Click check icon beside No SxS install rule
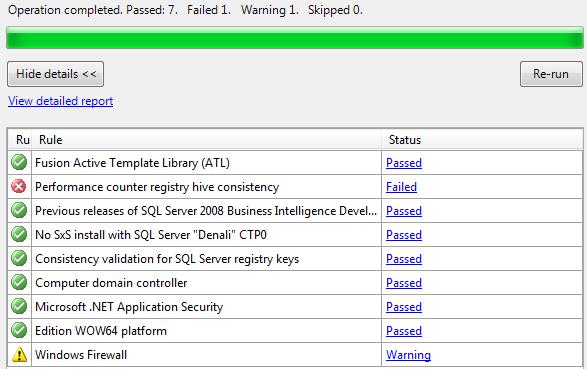Screen dimensions: 587x369 coord(19,235)
